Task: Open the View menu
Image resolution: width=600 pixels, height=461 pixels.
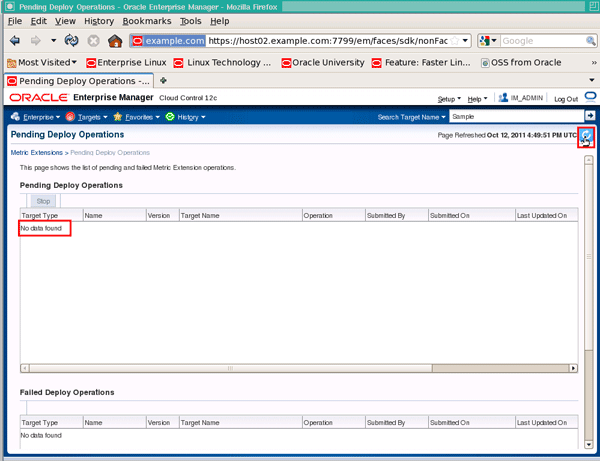Action: tap(65, 21)
